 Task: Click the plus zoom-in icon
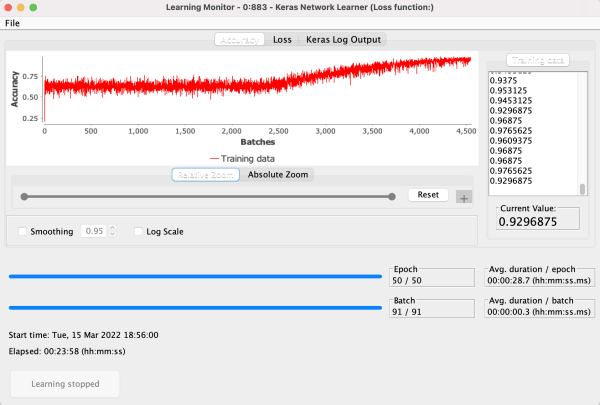464,198
